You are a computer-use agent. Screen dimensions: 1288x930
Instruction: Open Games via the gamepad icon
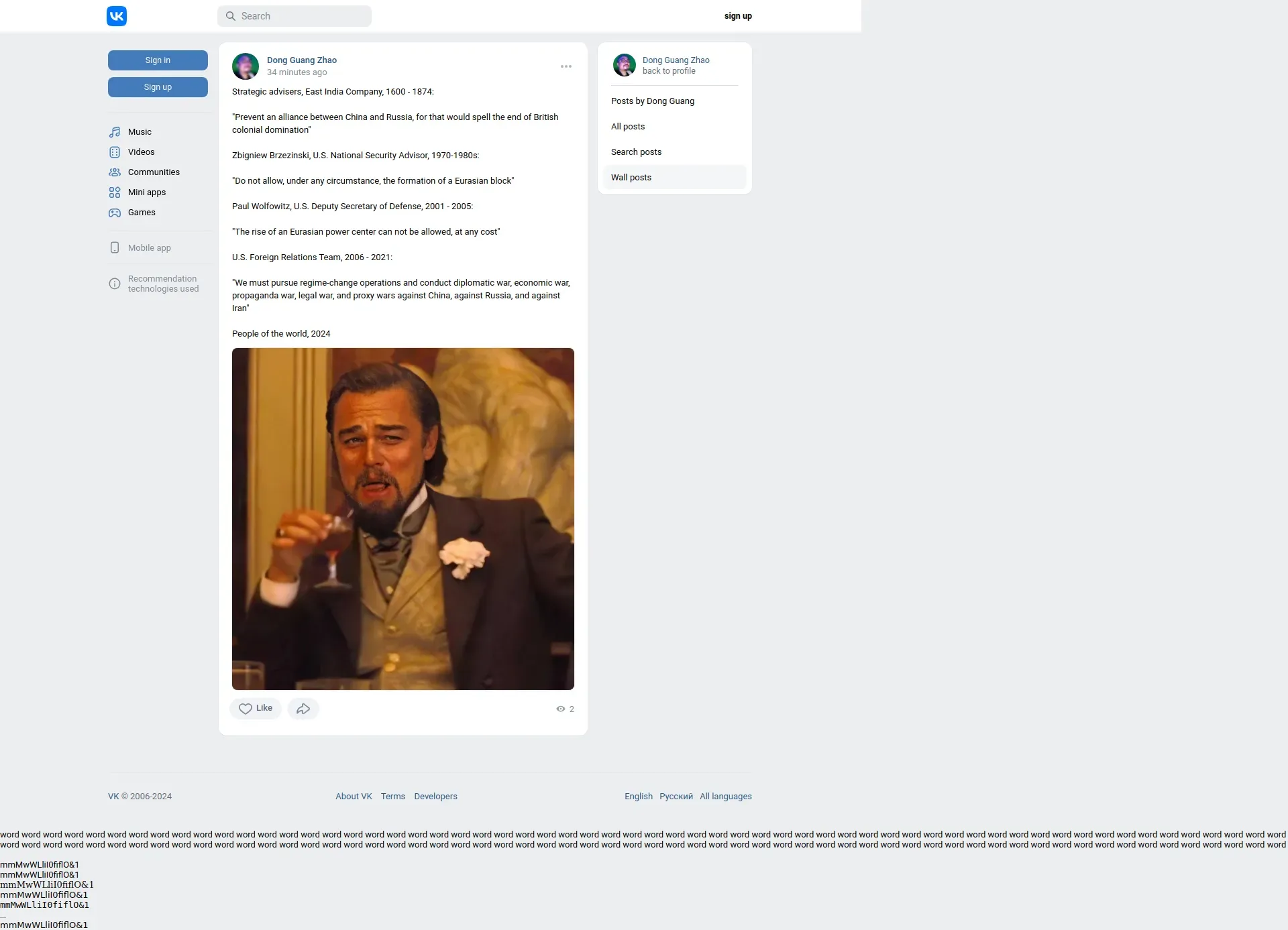click(x=115, y=213)
